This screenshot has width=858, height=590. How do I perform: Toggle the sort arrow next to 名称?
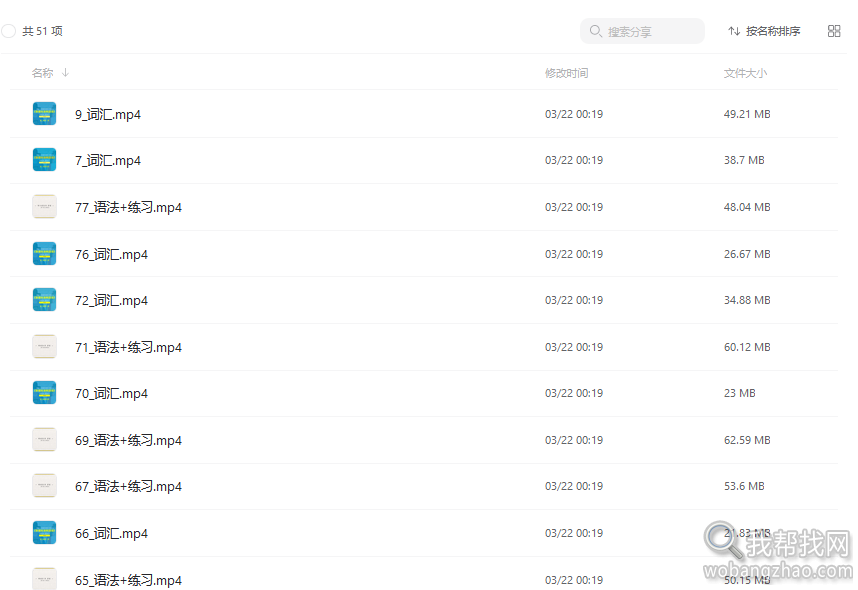pos(65,72)
